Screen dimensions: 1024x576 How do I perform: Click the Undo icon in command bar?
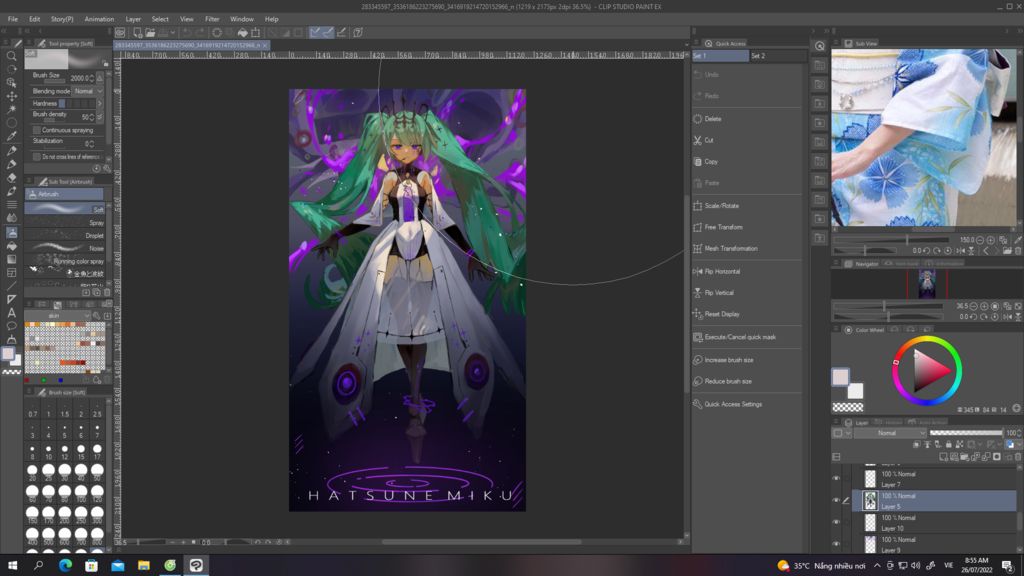[187, 32]
